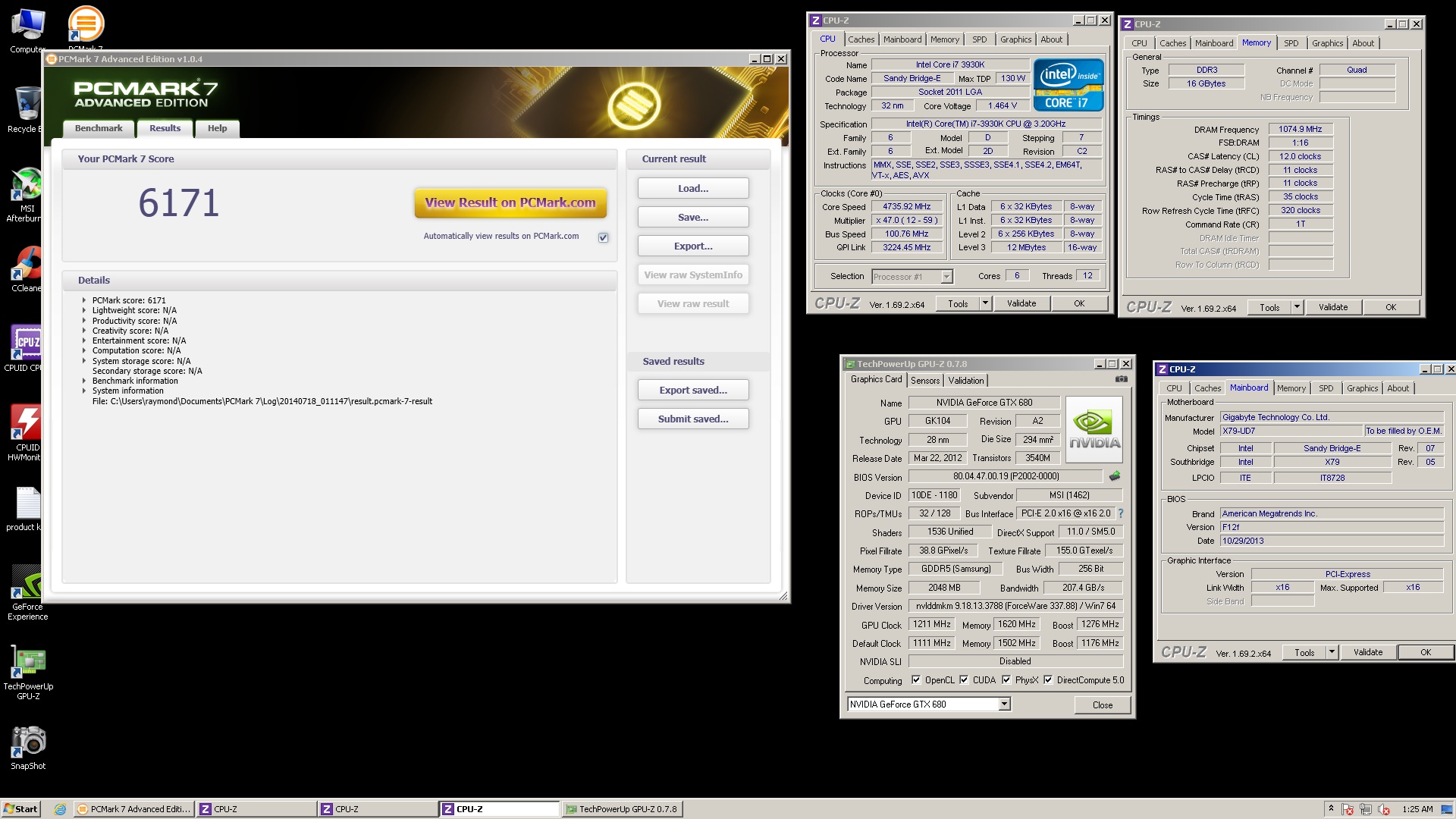Click the Intel Core i7 logo in CPU-Z

click(1068, 85)
